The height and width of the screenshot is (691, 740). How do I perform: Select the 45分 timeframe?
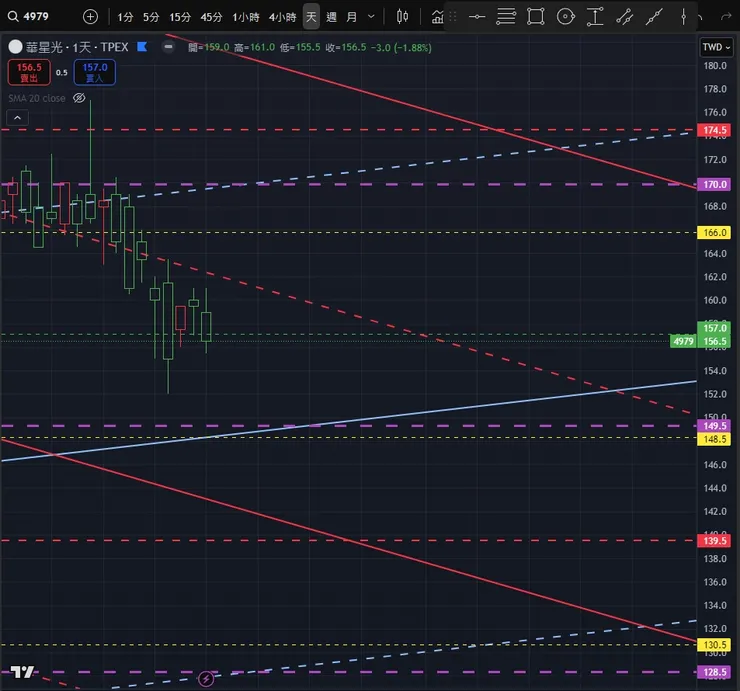click(x=211, y=17)
